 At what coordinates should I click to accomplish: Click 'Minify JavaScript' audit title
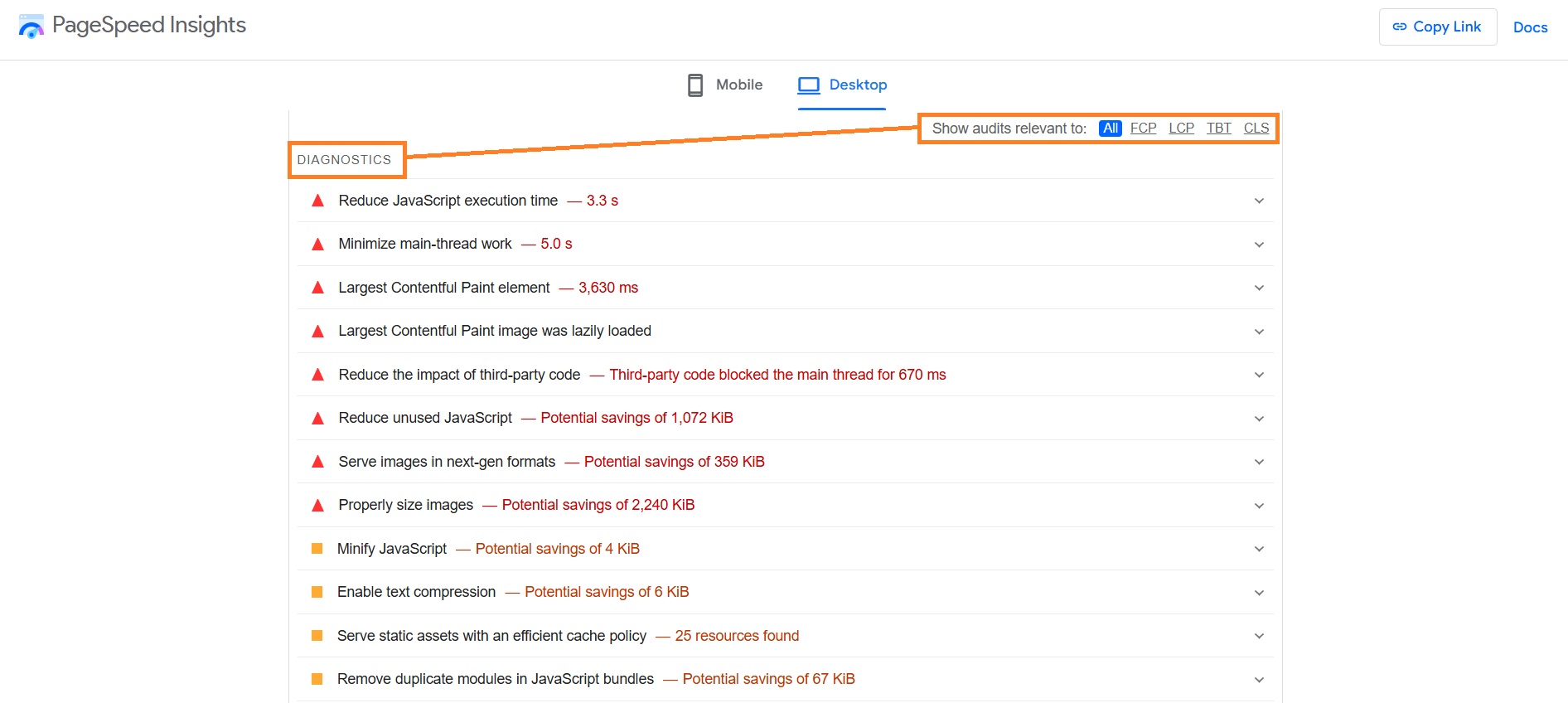tap(392, 549)
